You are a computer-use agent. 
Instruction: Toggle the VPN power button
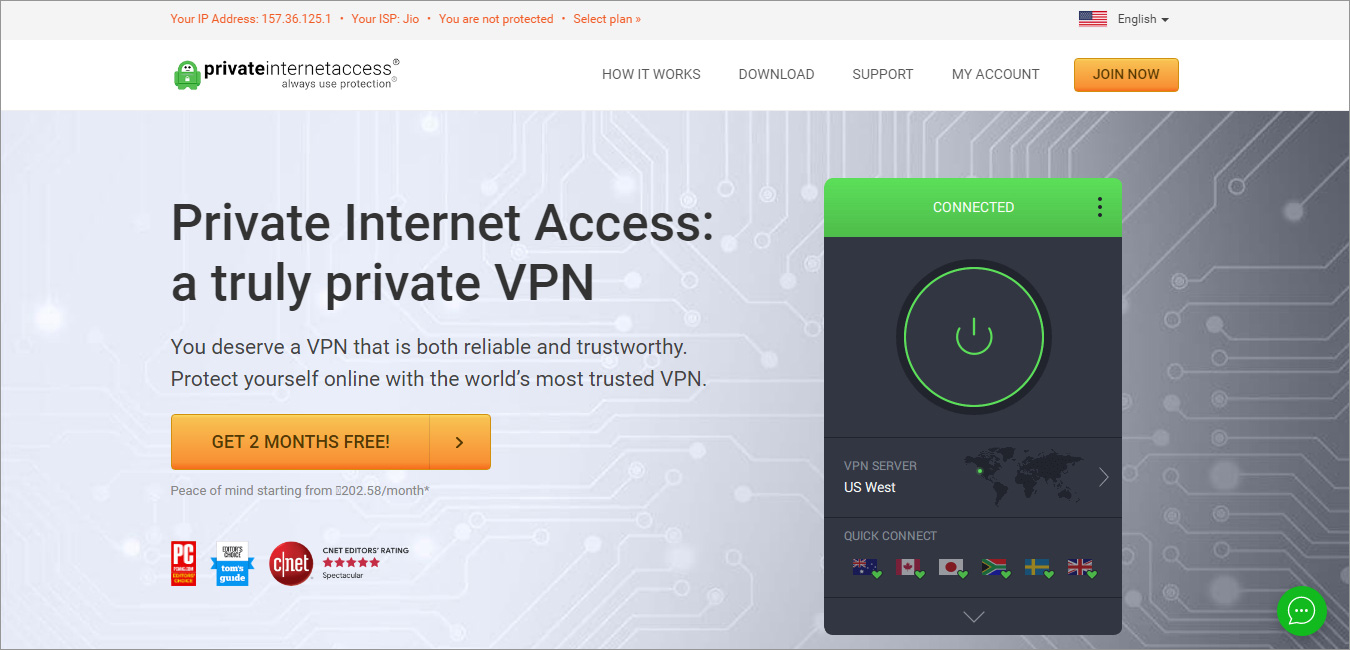click(973, 336)
